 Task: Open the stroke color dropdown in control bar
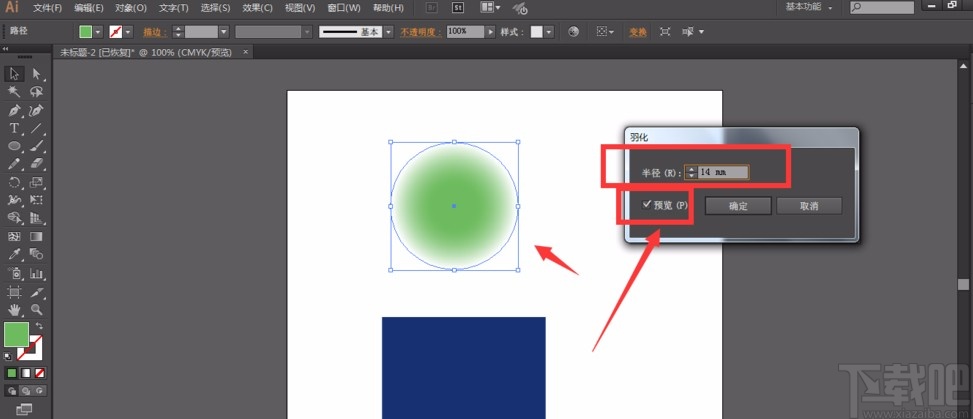pos(128,32)
